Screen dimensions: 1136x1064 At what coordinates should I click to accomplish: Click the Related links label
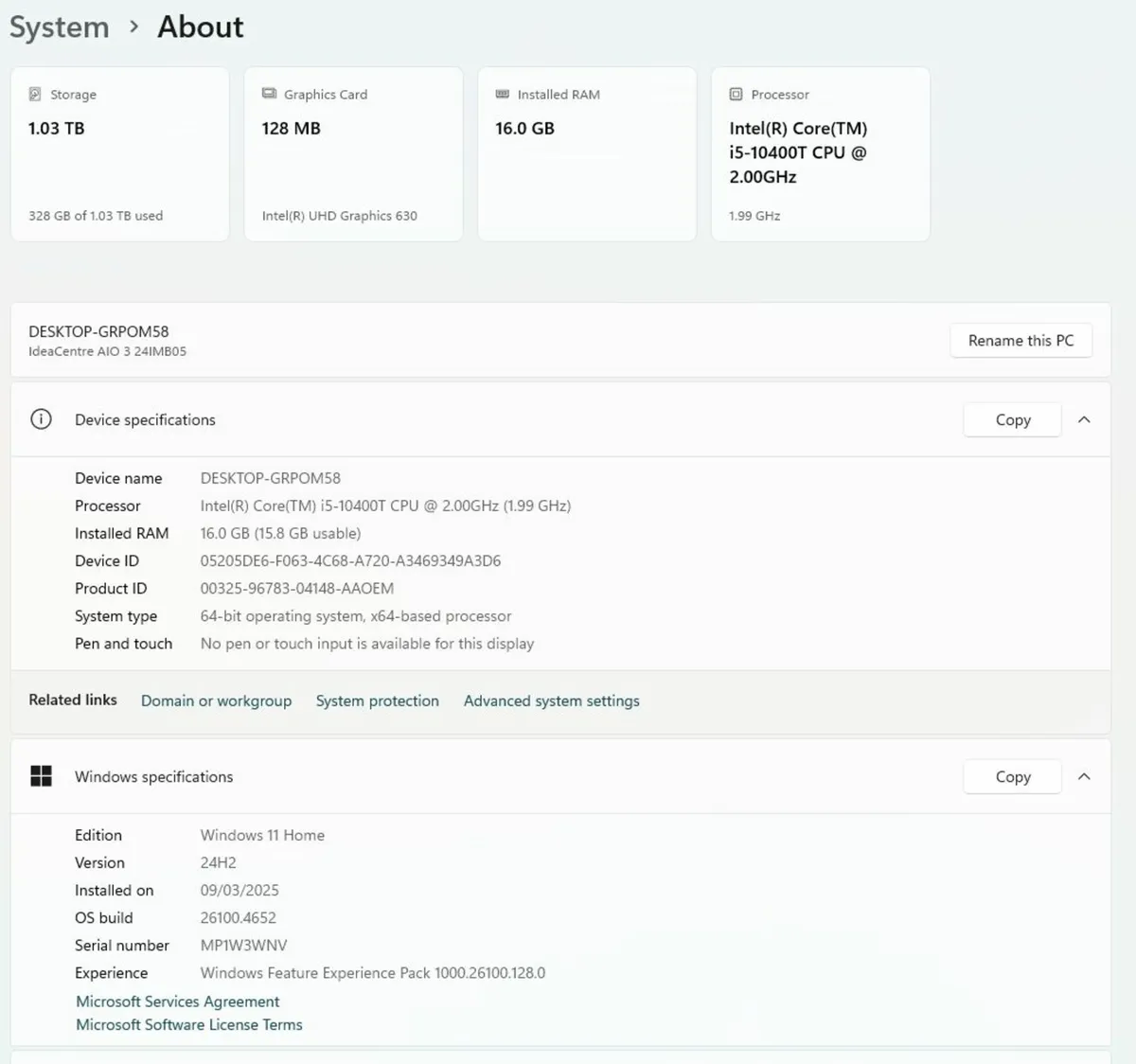[x=73, y=700]
